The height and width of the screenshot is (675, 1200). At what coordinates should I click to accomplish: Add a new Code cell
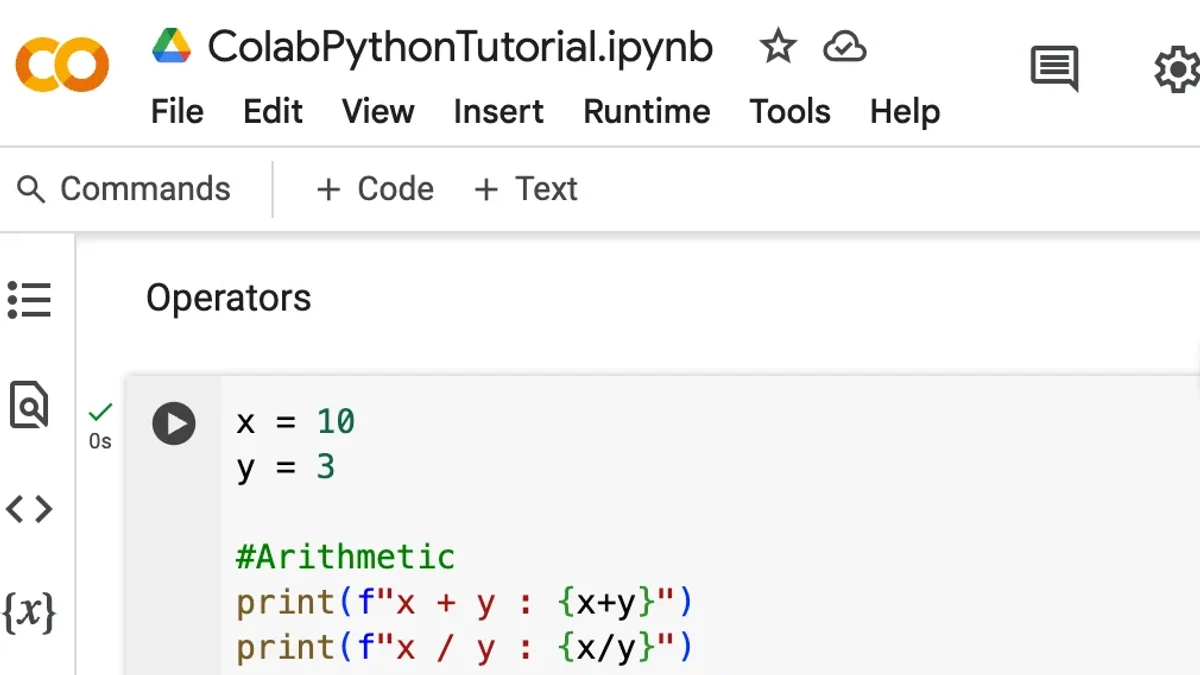[375, 189]
